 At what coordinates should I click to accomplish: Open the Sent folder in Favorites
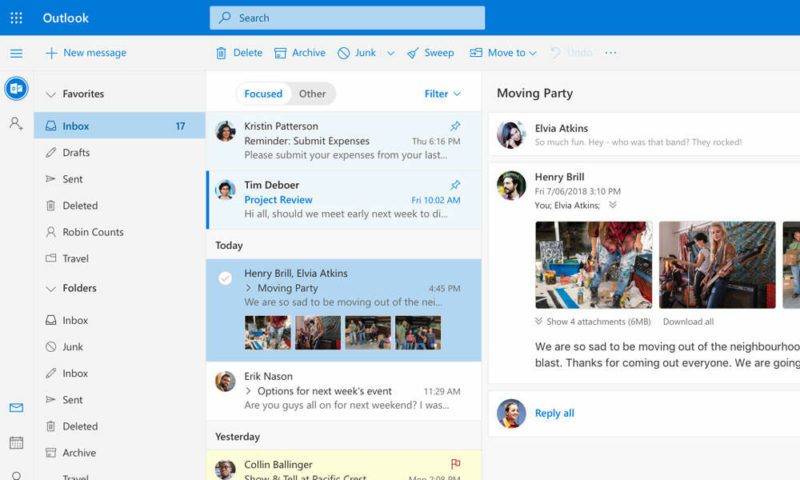point(119,179)
